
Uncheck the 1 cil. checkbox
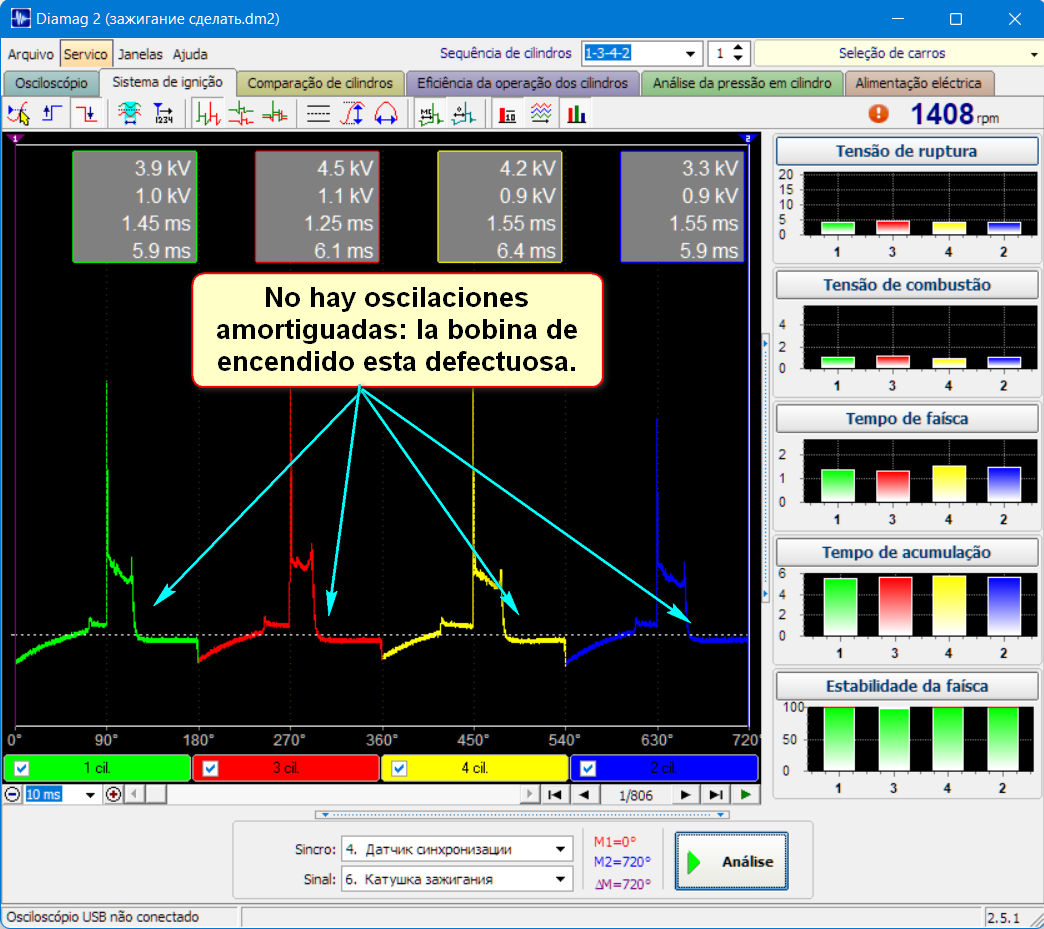(x=21, y=768)
